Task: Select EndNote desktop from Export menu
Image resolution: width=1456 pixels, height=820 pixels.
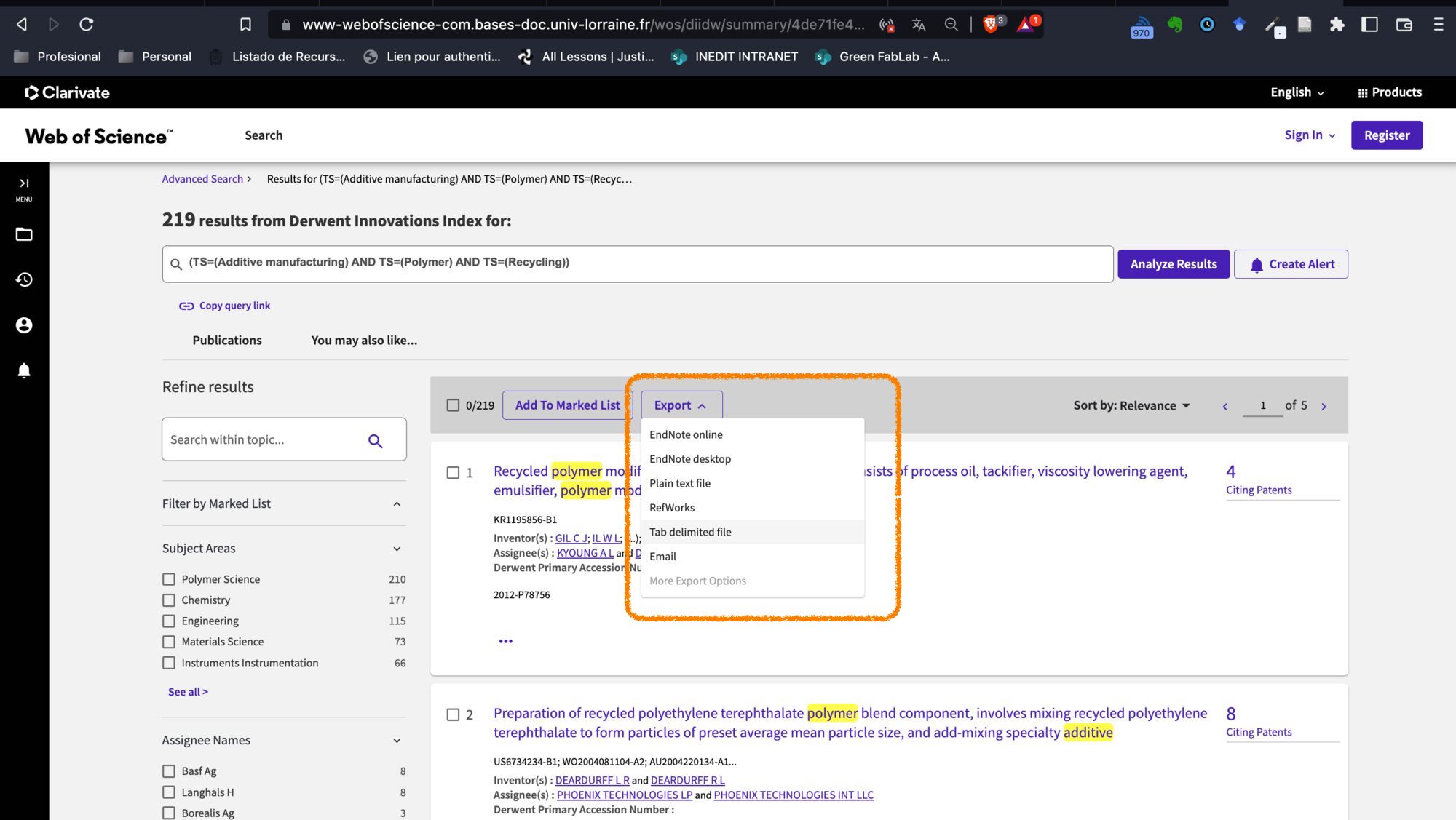Action: (x=690, y=459)
